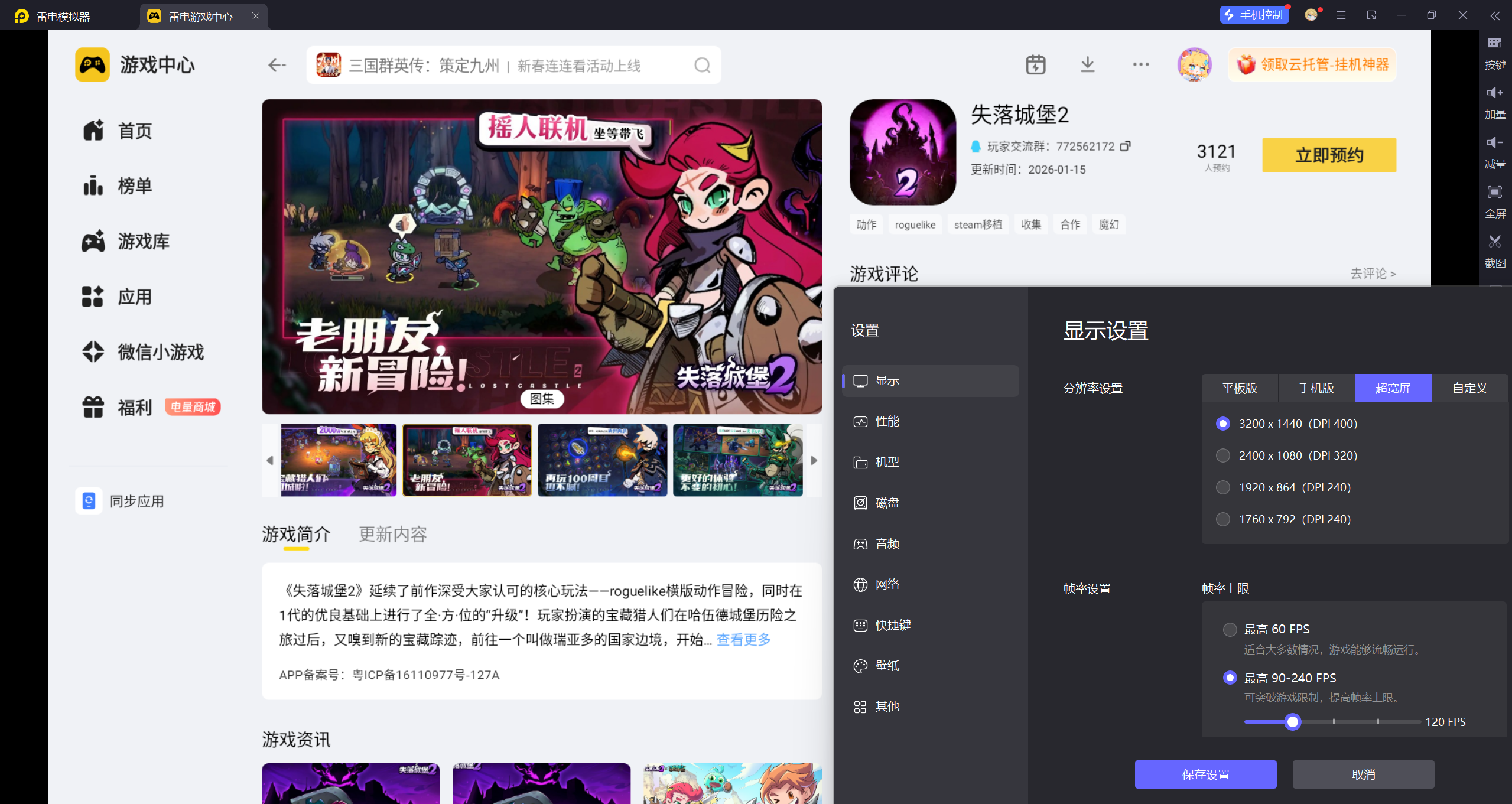Click the screenshot scissors icon

[1494, 242]
